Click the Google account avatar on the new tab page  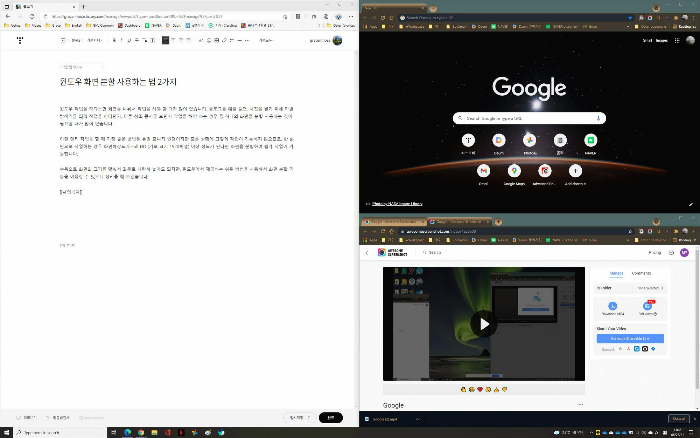click(690, 40)
